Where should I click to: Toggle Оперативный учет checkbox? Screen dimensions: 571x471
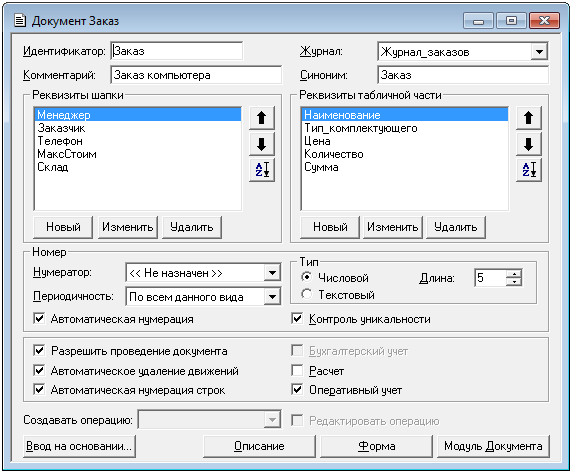tap(297, 390)
